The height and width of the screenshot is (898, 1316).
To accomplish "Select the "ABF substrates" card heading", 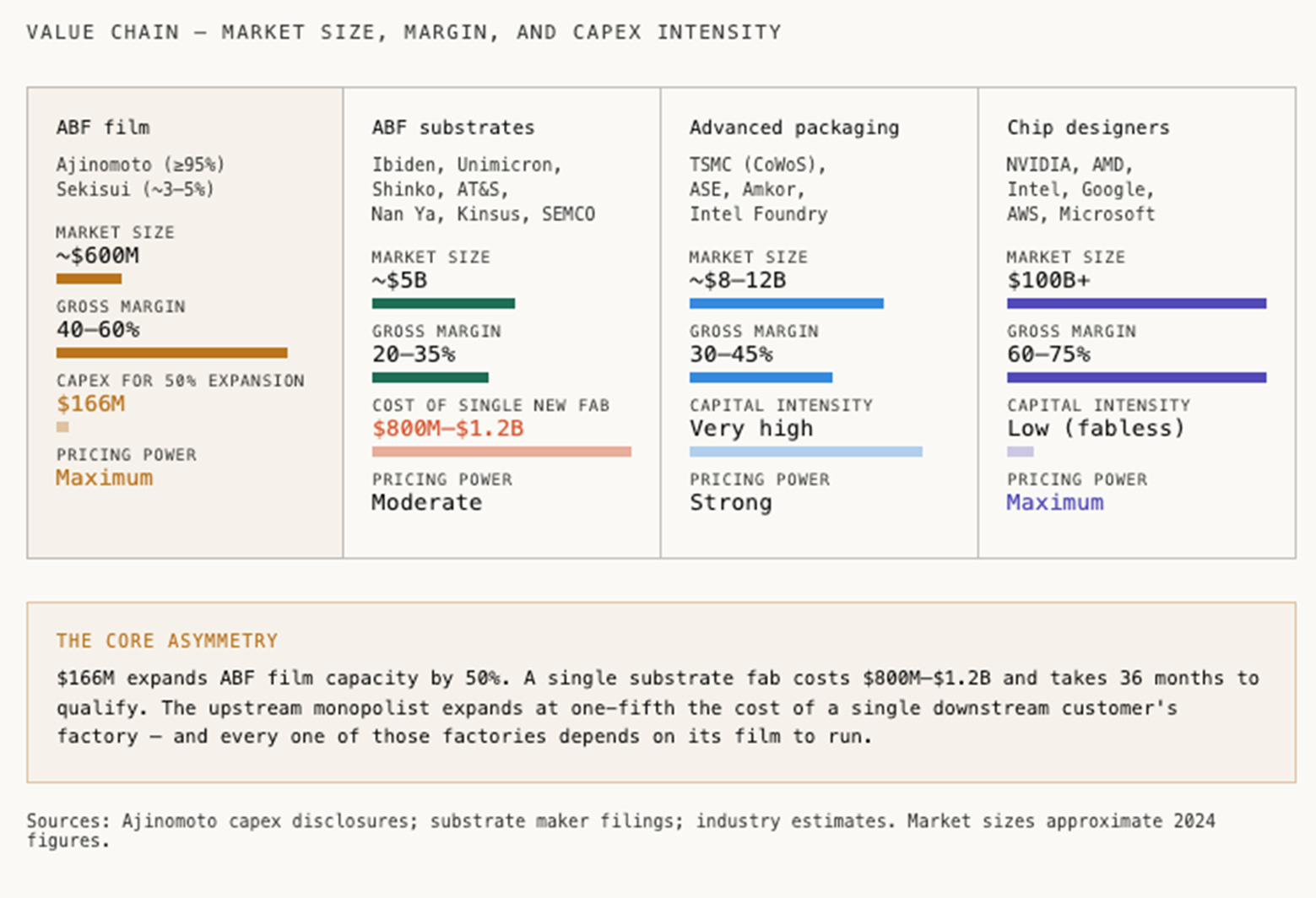I will (x=453, y=127).
